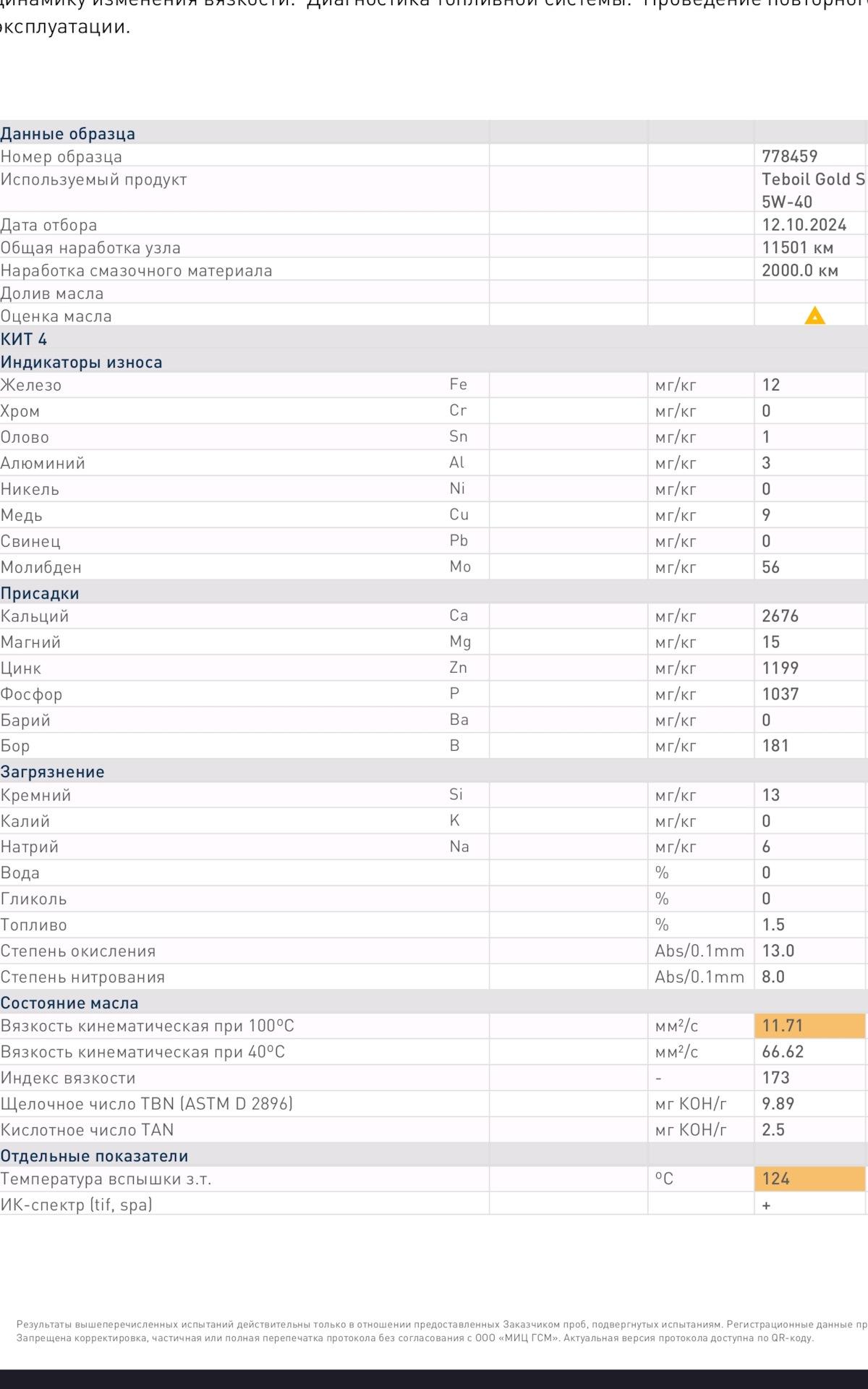
Task: Click the magnesium value 15
Action: 771,642
